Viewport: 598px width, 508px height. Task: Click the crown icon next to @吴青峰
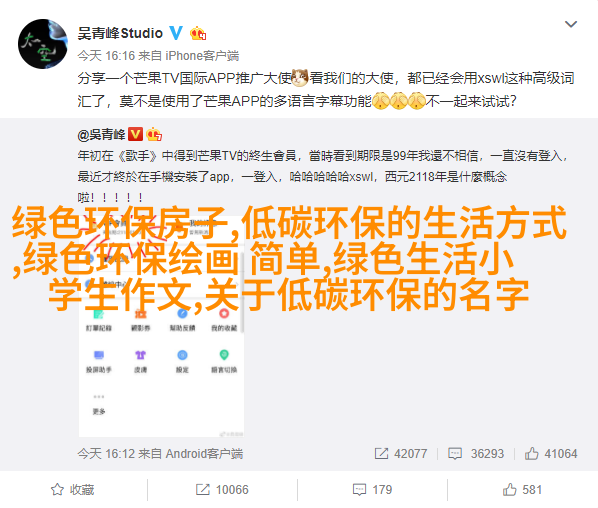[x=154, y=134]
